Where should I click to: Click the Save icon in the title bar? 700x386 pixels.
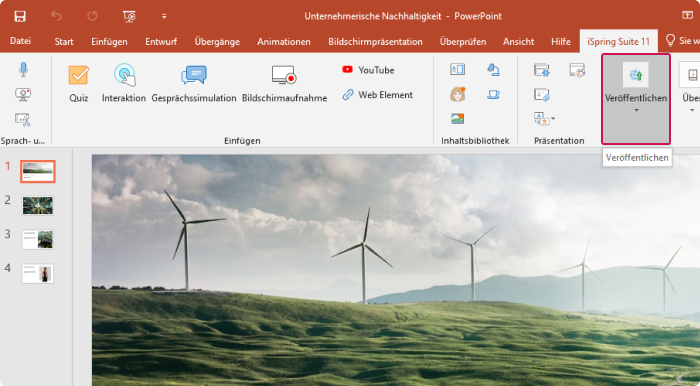click(x=20, y=17)
